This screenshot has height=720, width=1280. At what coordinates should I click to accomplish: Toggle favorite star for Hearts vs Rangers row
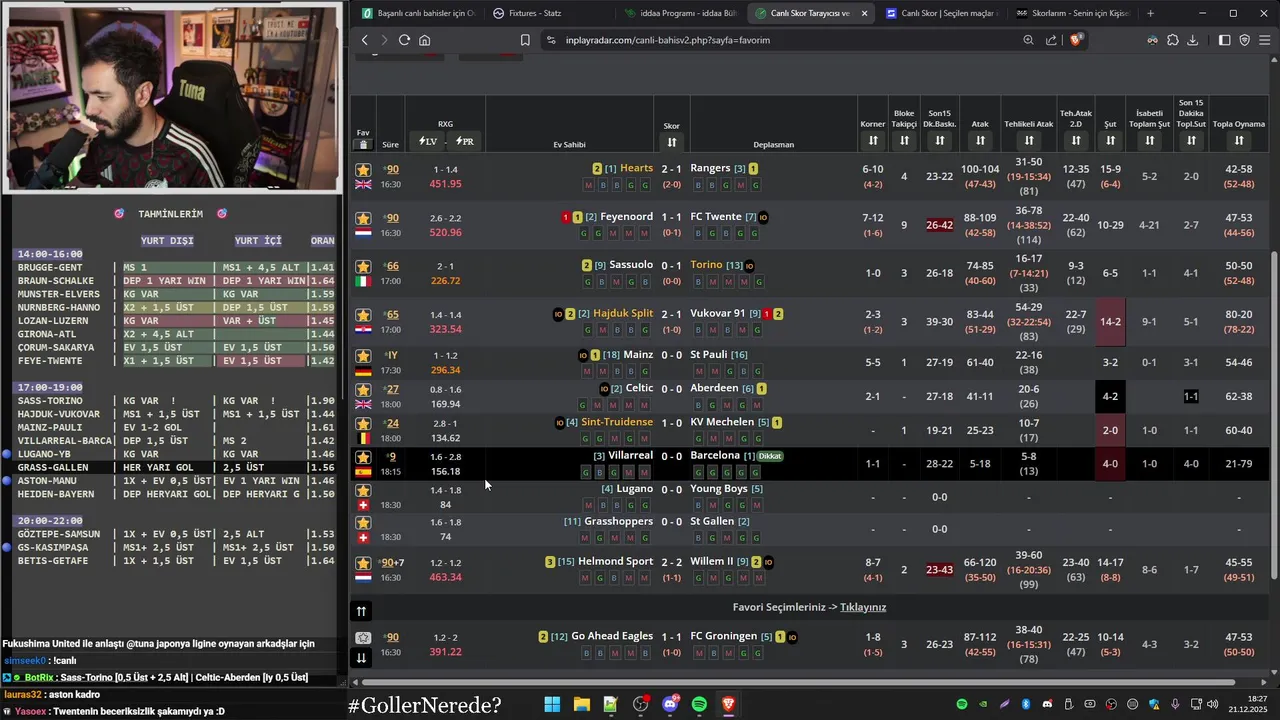pos(363,170)
